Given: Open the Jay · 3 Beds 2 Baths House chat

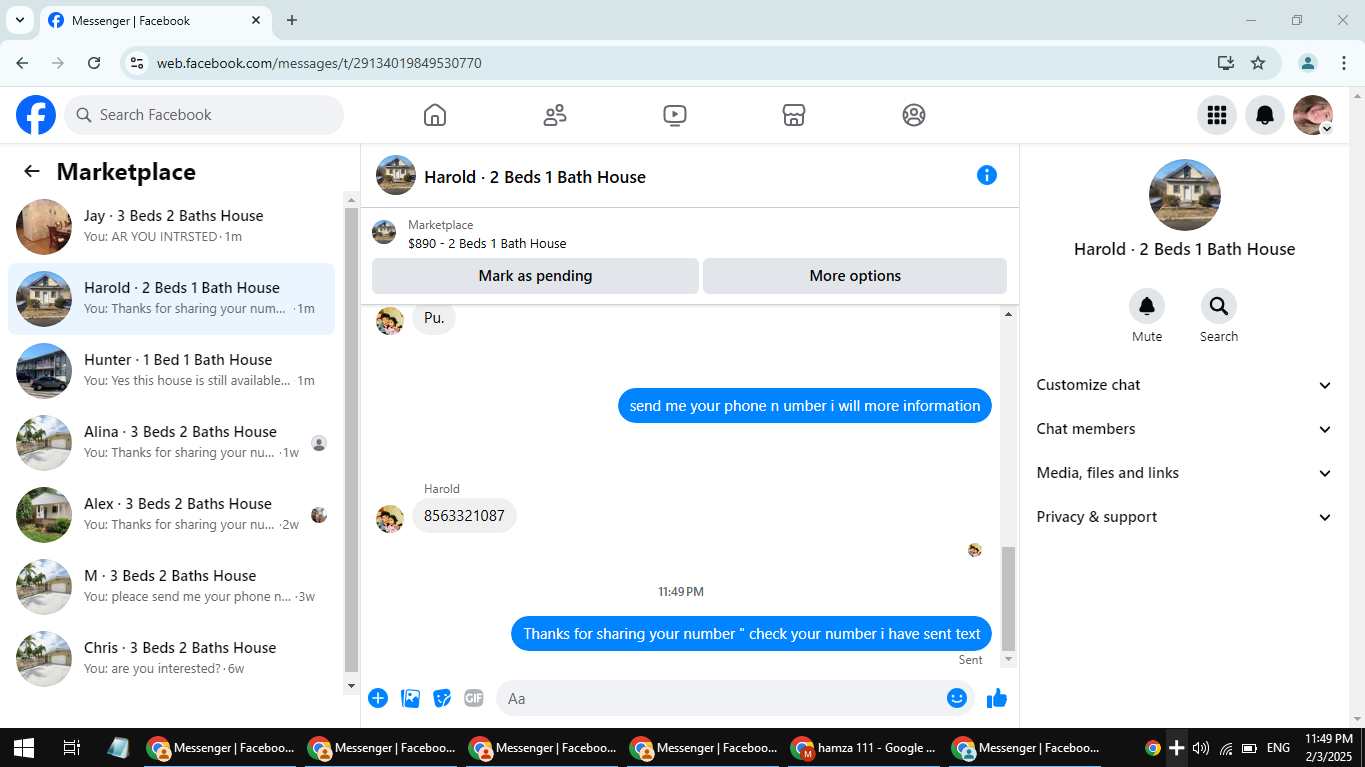Looking at the screenshot, I should pos(172,227).
